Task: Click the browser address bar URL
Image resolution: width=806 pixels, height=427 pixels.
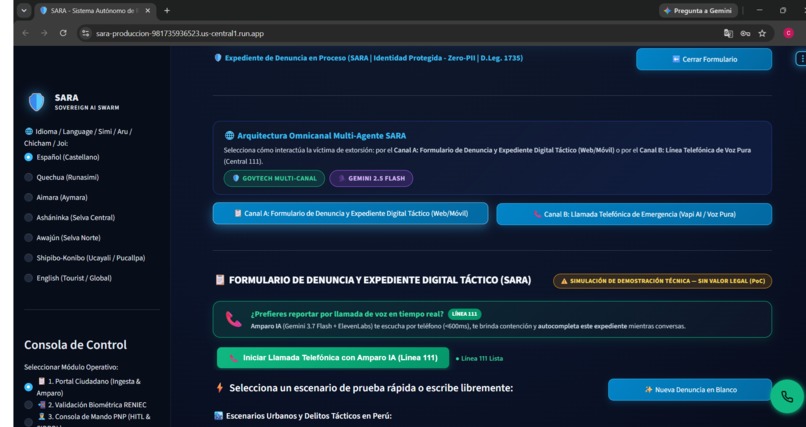Action: pyautogui.click(x=180, y=33)
